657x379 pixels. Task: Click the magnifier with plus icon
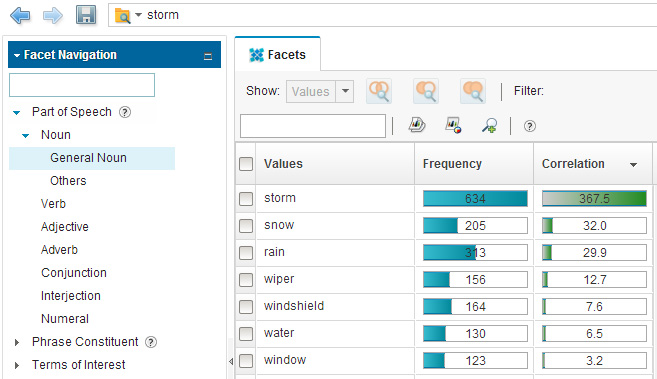489,125
